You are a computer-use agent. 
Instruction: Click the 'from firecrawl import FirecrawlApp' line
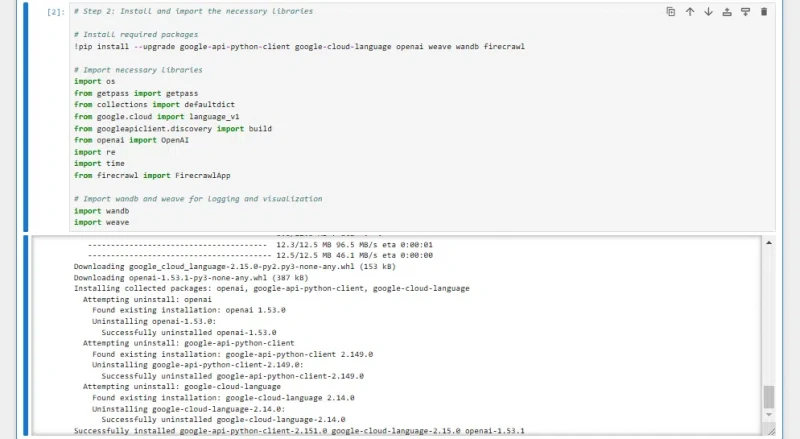click(152, 175)
